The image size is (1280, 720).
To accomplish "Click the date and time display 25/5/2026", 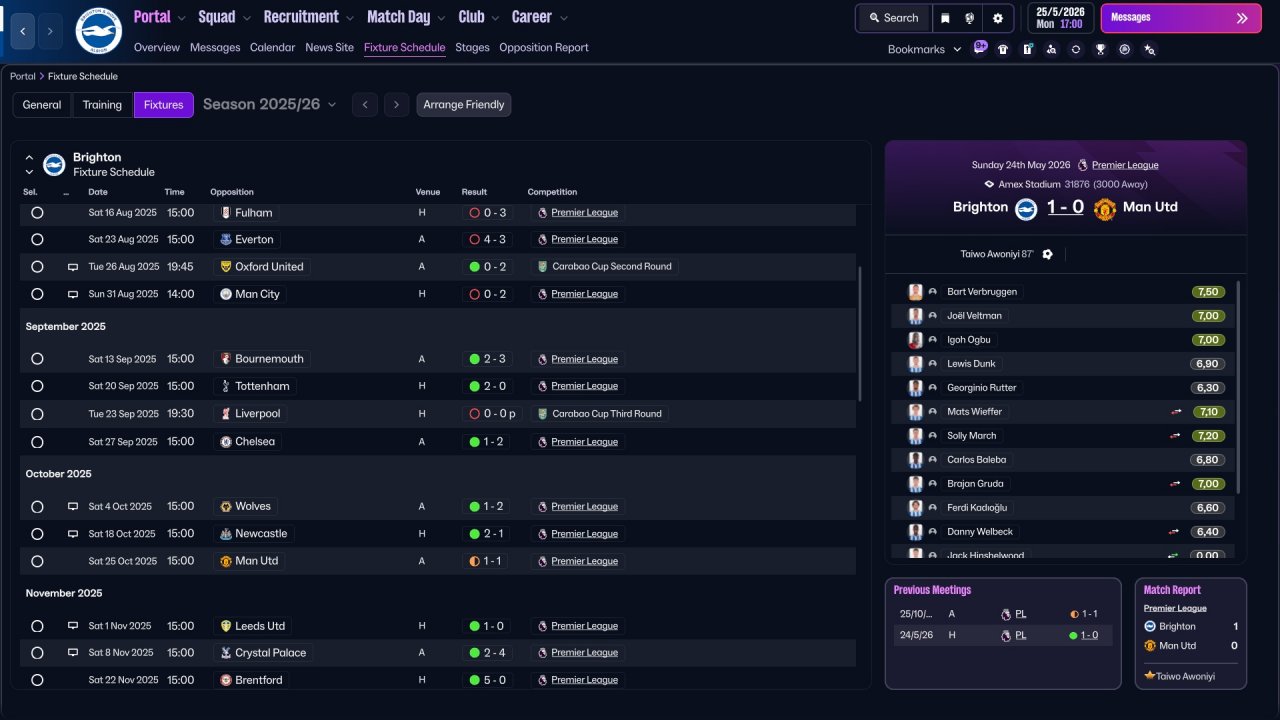I will pos(1060,18).
